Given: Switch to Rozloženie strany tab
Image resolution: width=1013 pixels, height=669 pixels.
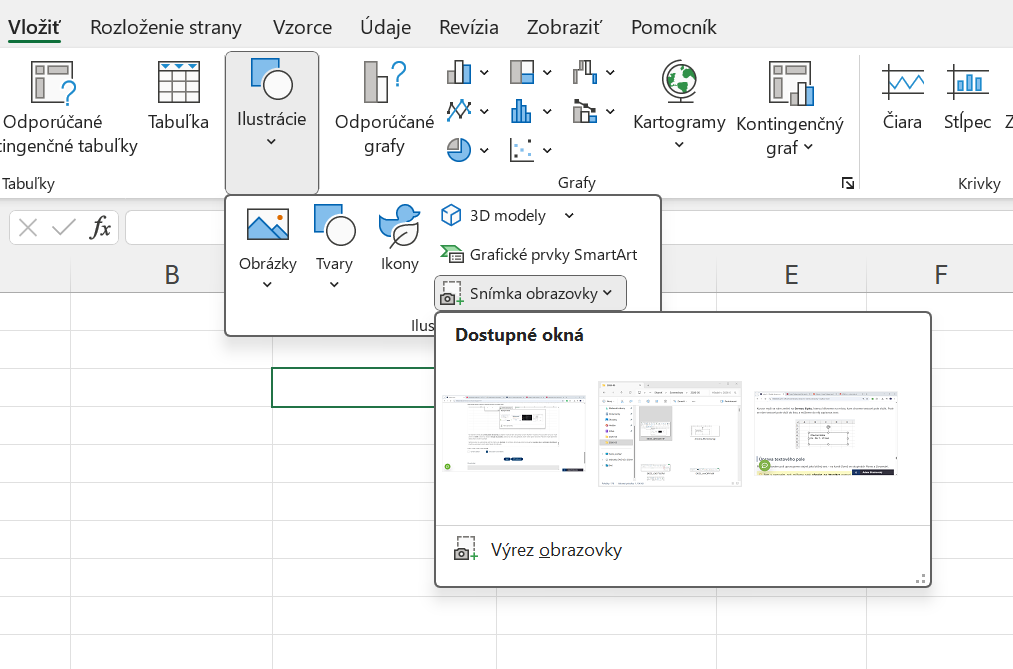Looking at the screenshot, I should tap(166, 27).
